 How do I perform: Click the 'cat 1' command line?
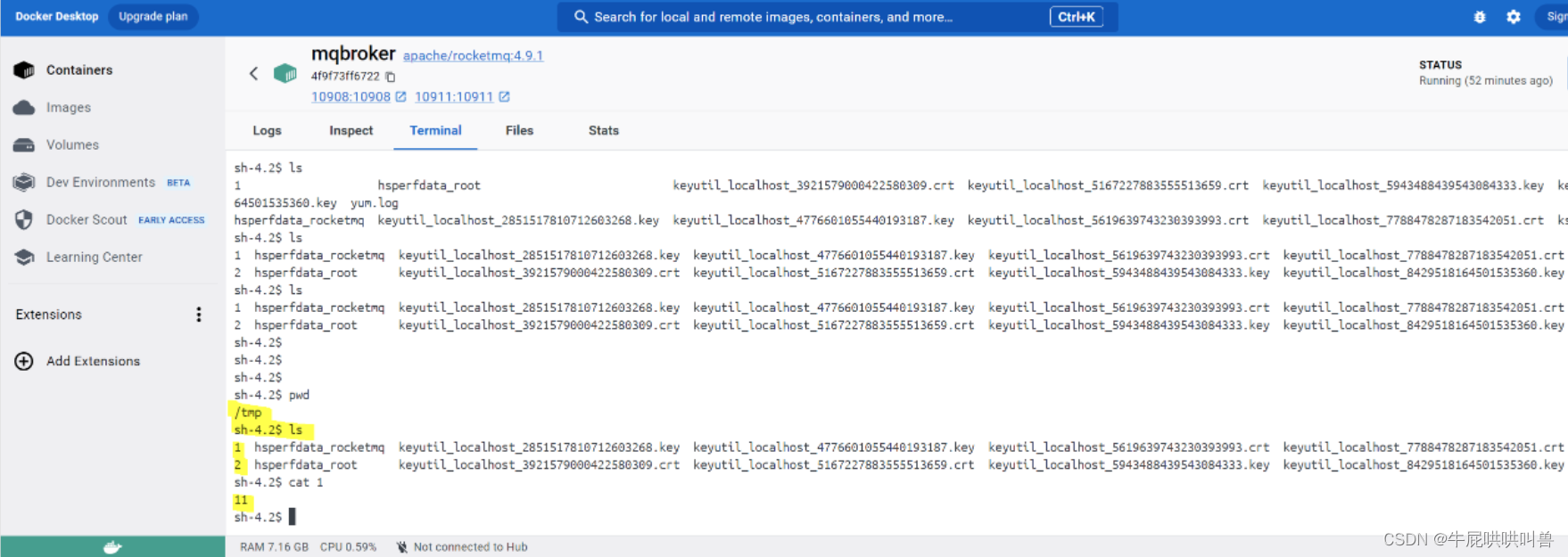point(278,482)
